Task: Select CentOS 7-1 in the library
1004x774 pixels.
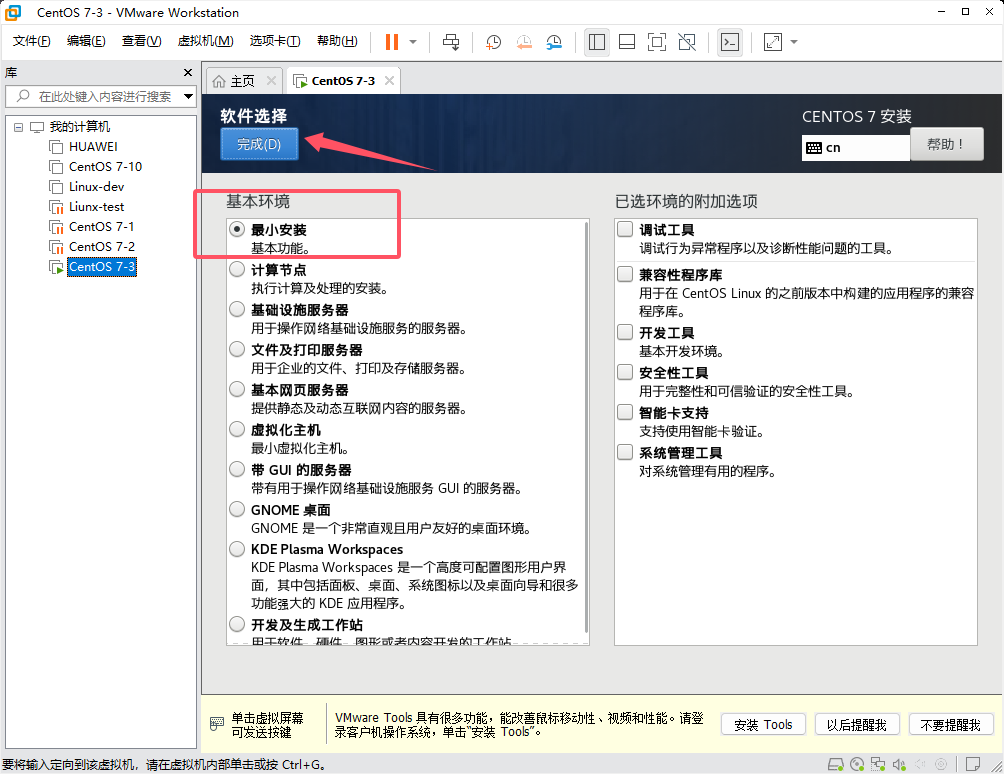Action: [101, 227]
